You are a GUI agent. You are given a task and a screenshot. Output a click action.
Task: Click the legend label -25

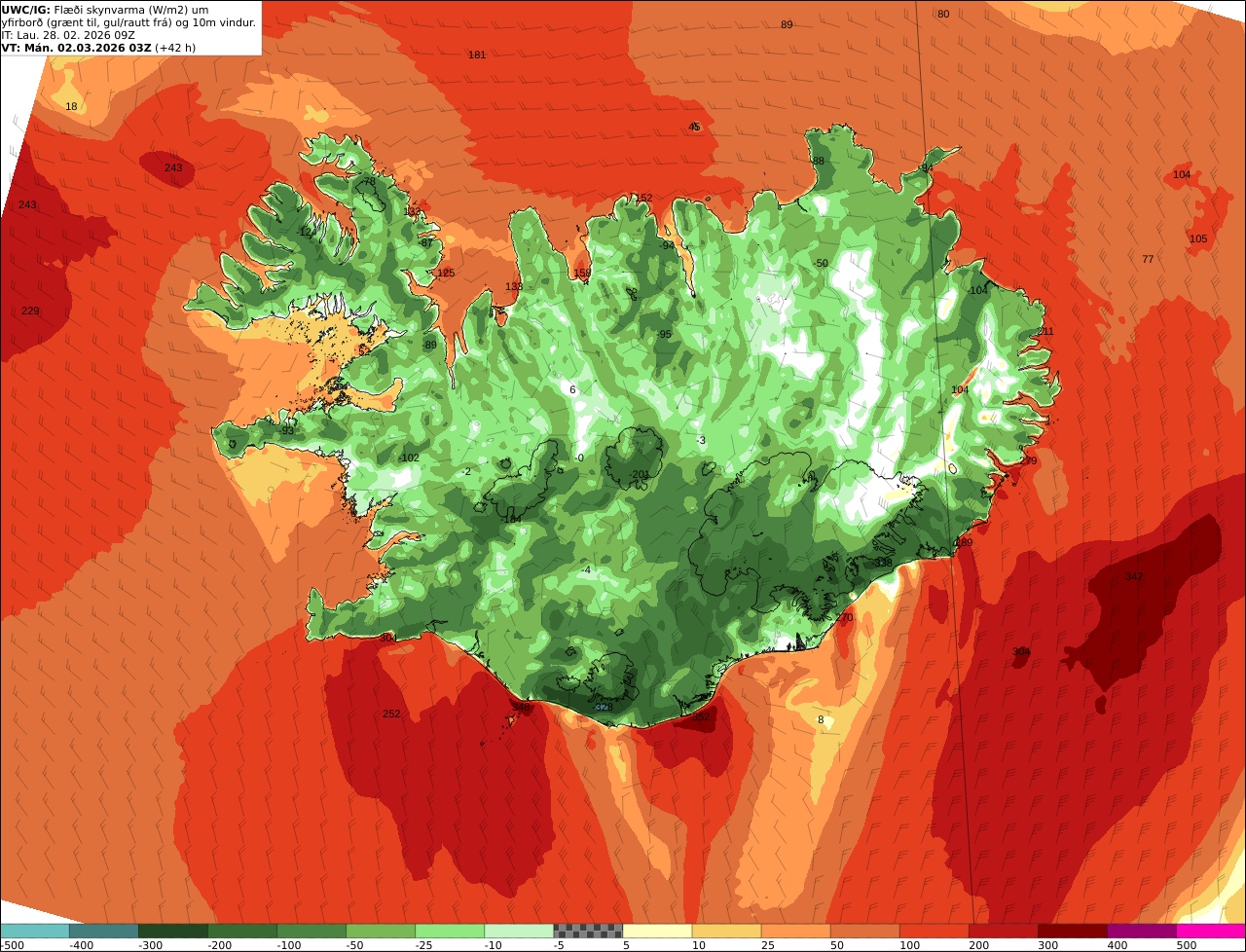(425, 945)
